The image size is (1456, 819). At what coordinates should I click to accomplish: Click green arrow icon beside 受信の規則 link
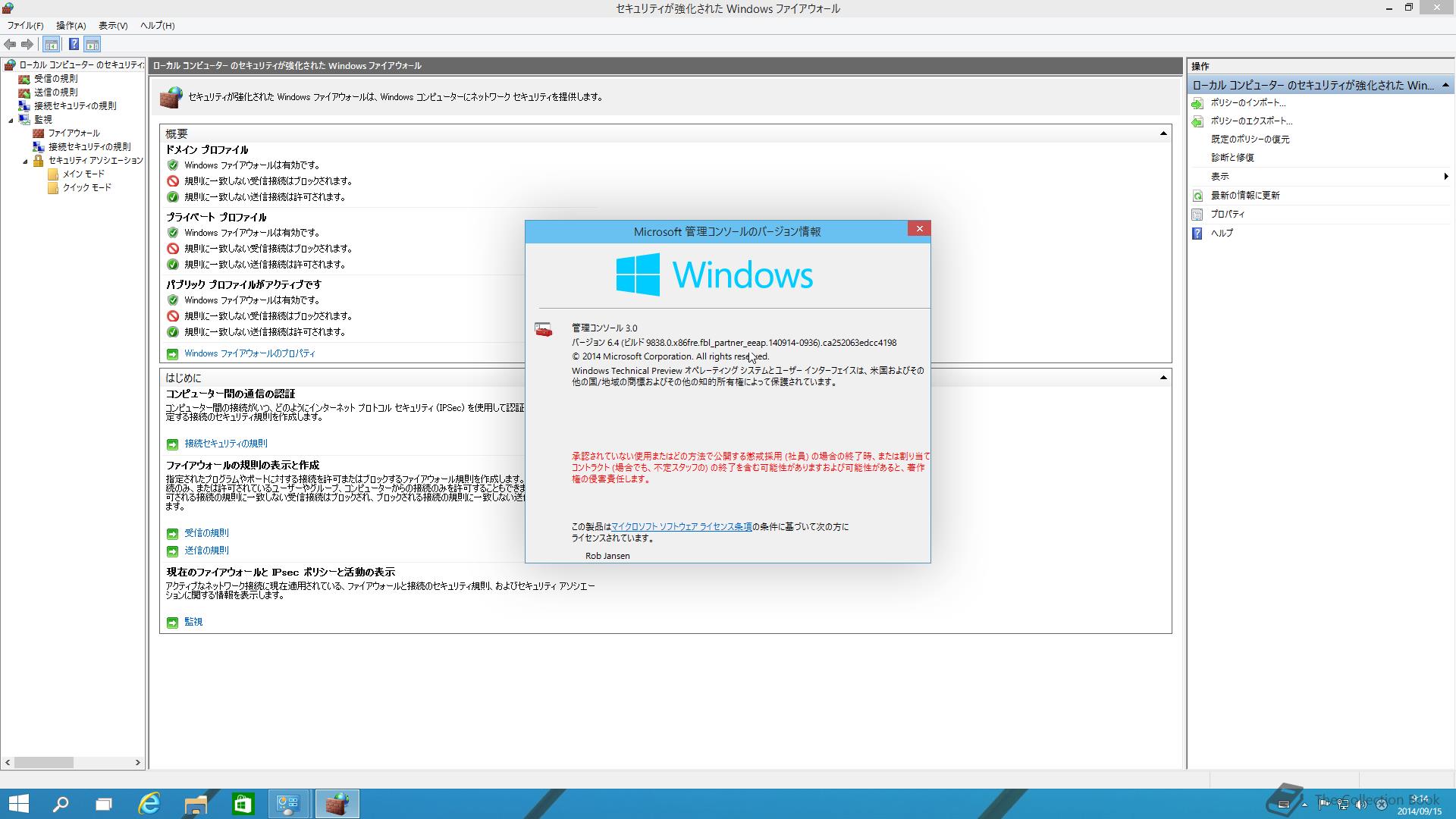pyautogui.click(x=172, y=534)
